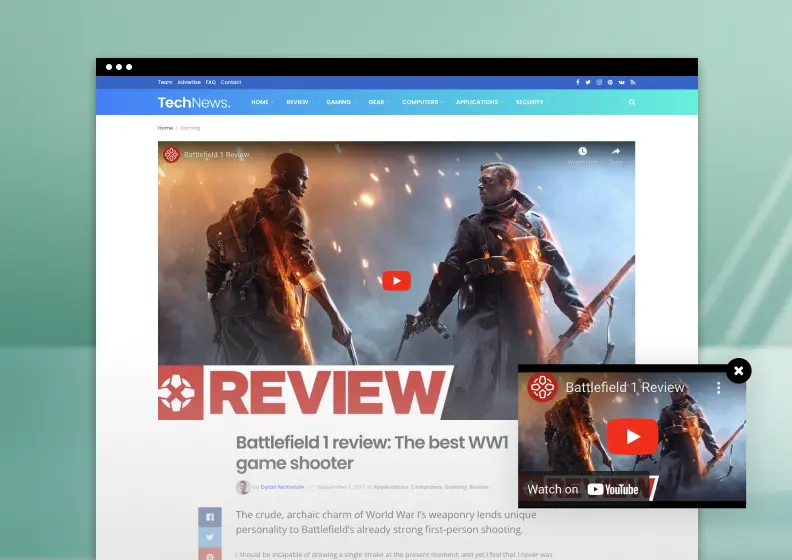
Task: Close the floating mini video player
Action: coord(738,371)
